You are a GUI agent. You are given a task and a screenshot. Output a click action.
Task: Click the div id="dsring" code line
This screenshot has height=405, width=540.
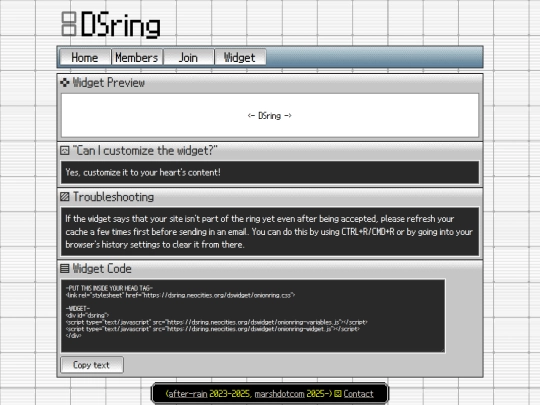[x=87, y=315]
